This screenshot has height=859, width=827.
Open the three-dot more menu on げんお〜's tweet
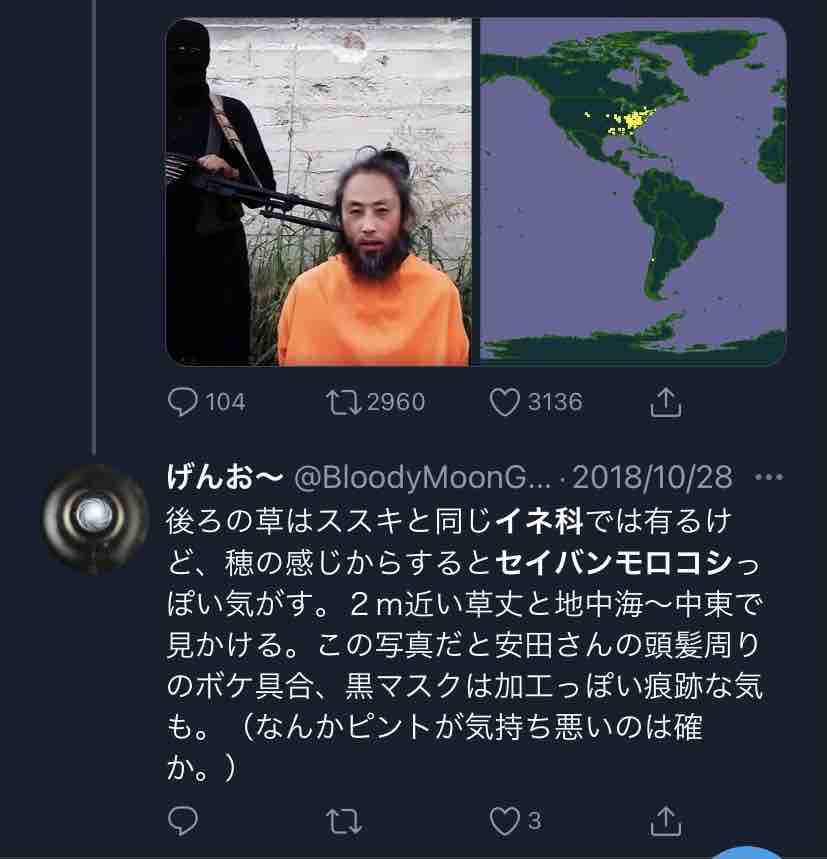tap(769, 477)
